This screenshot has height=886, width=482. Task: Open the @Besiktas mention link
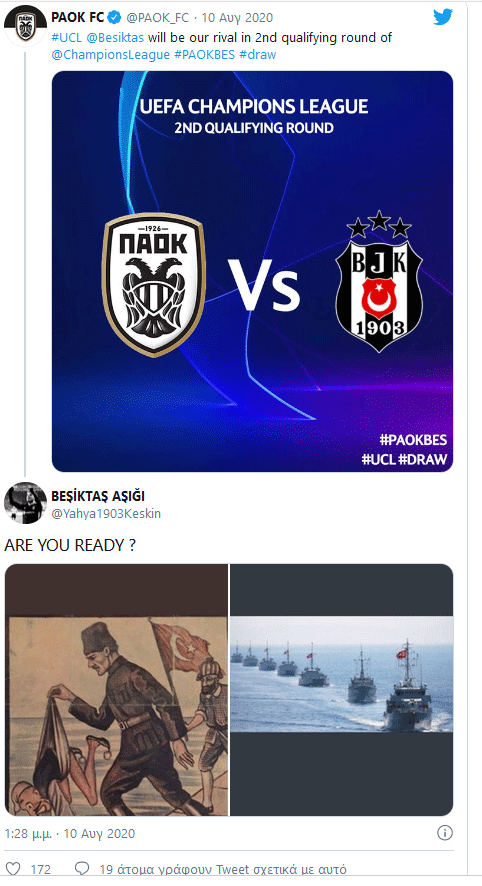click(115, 38)
